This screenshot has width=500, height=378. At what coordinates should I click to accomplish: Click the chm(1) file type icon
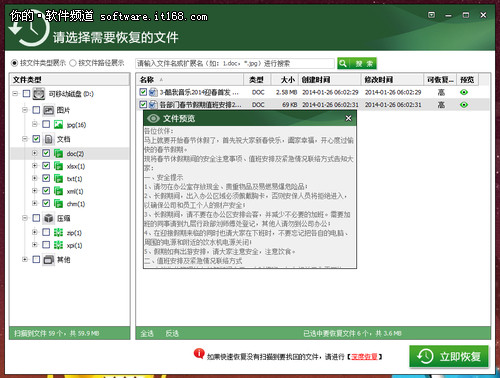(59, 204)
